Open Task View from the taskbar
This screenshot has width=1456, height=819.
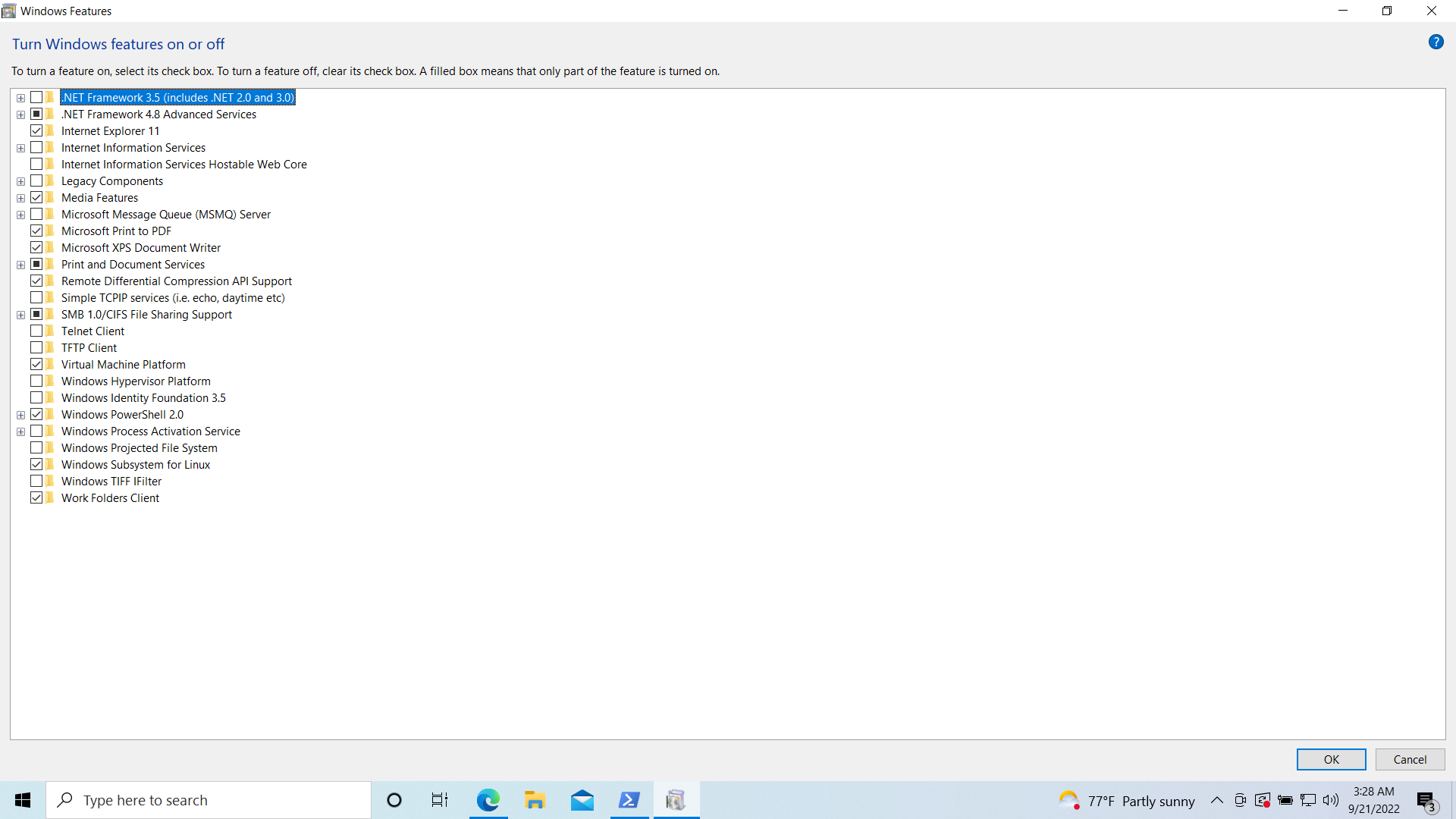(x=439, y=800)
